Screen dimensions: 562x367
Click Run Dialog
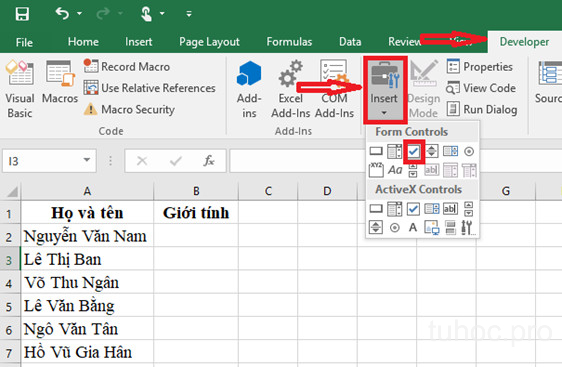coord(481,109)
